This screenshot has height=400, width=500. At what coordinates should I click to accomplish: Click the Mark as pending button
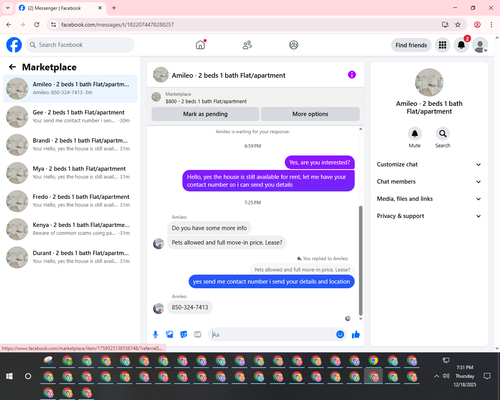[x=205, y=114]
